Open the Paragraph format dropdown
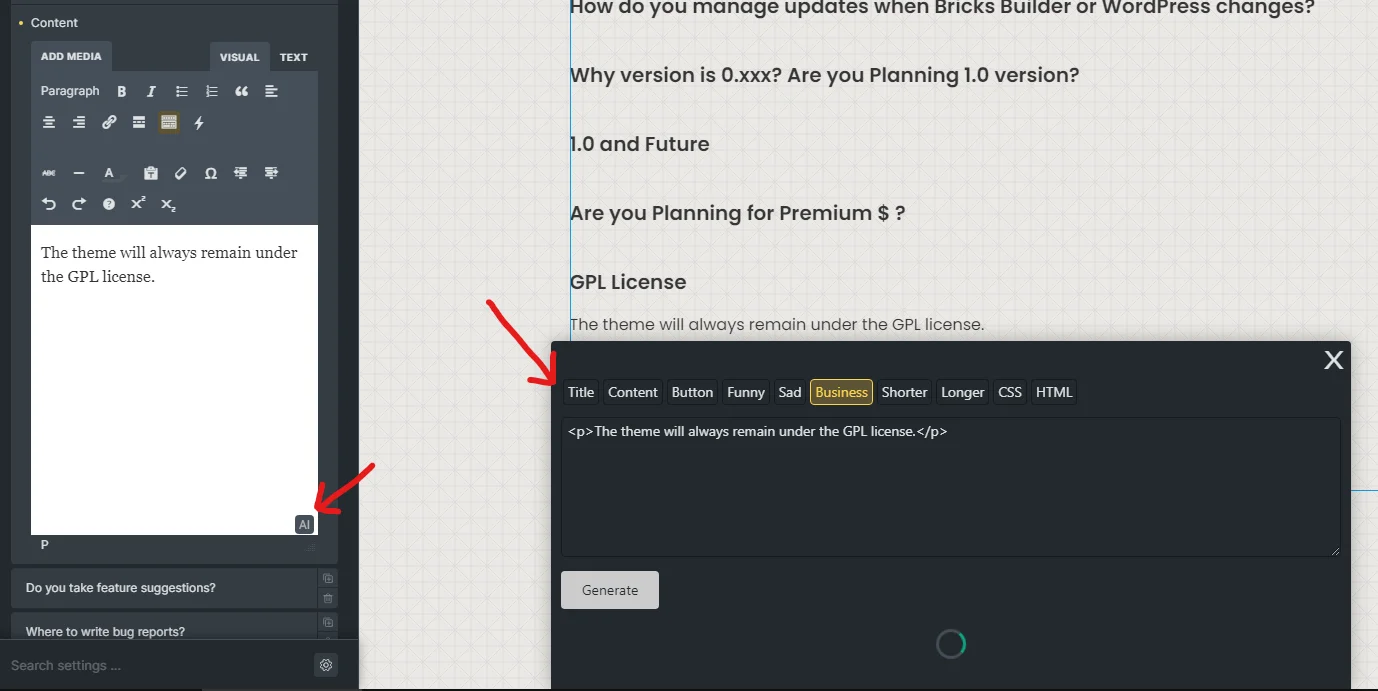The height and width of the screenshot is (691, 1378). pyautogui.click(x=70, y=91)
